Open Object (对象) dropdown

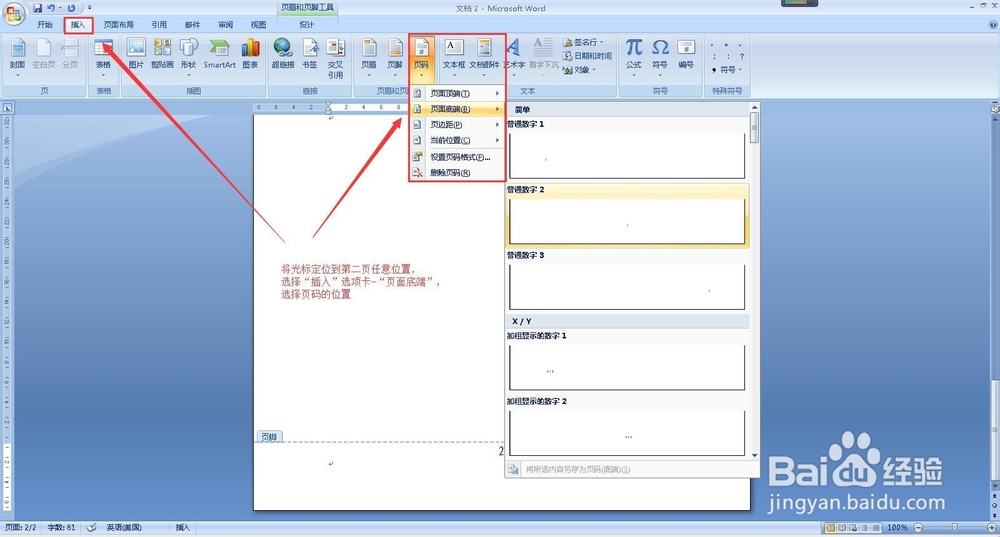(x=580, y=70)
